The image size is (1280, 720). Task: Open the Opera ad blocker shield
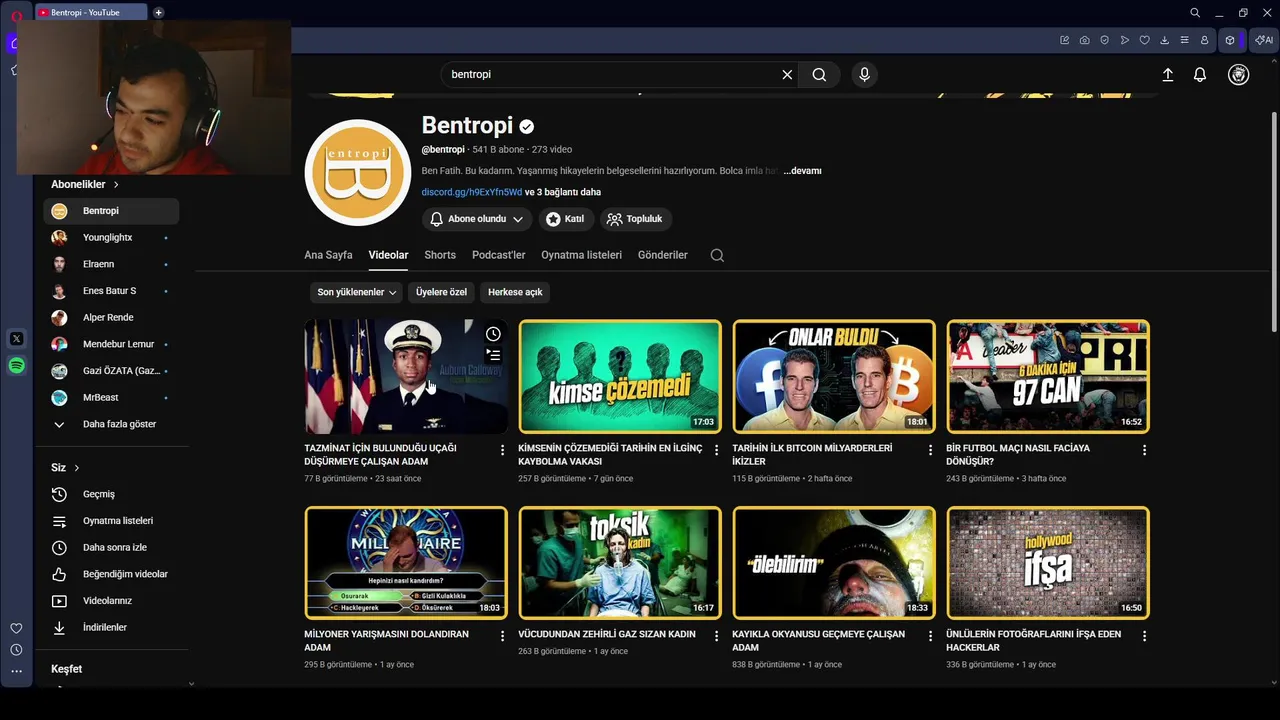(x=1105, y=40)
